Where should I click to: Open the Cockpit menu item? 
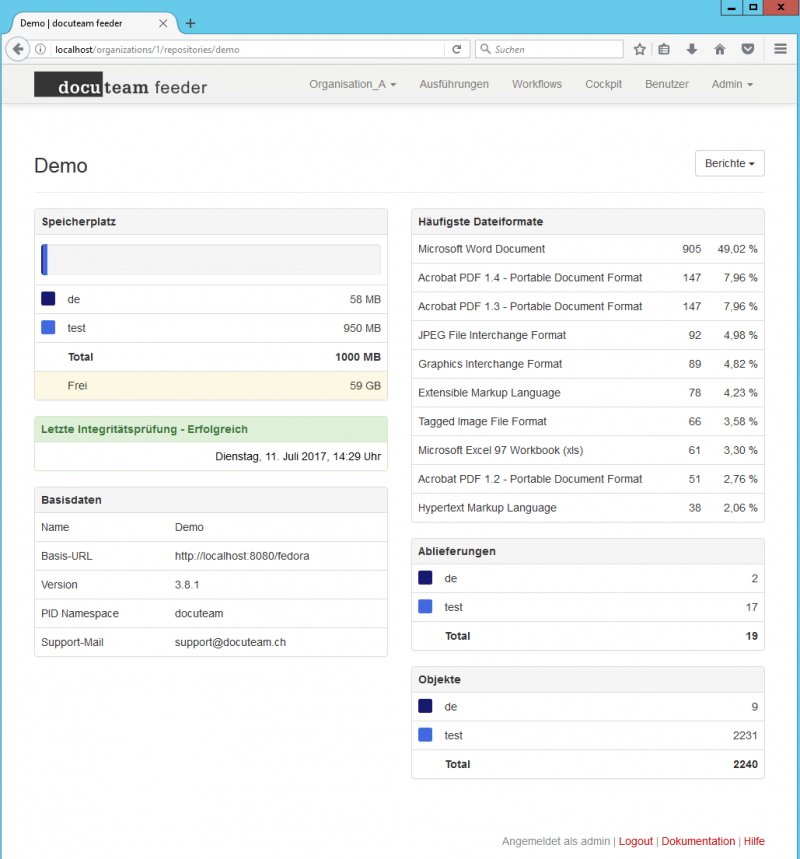(603, 84)
